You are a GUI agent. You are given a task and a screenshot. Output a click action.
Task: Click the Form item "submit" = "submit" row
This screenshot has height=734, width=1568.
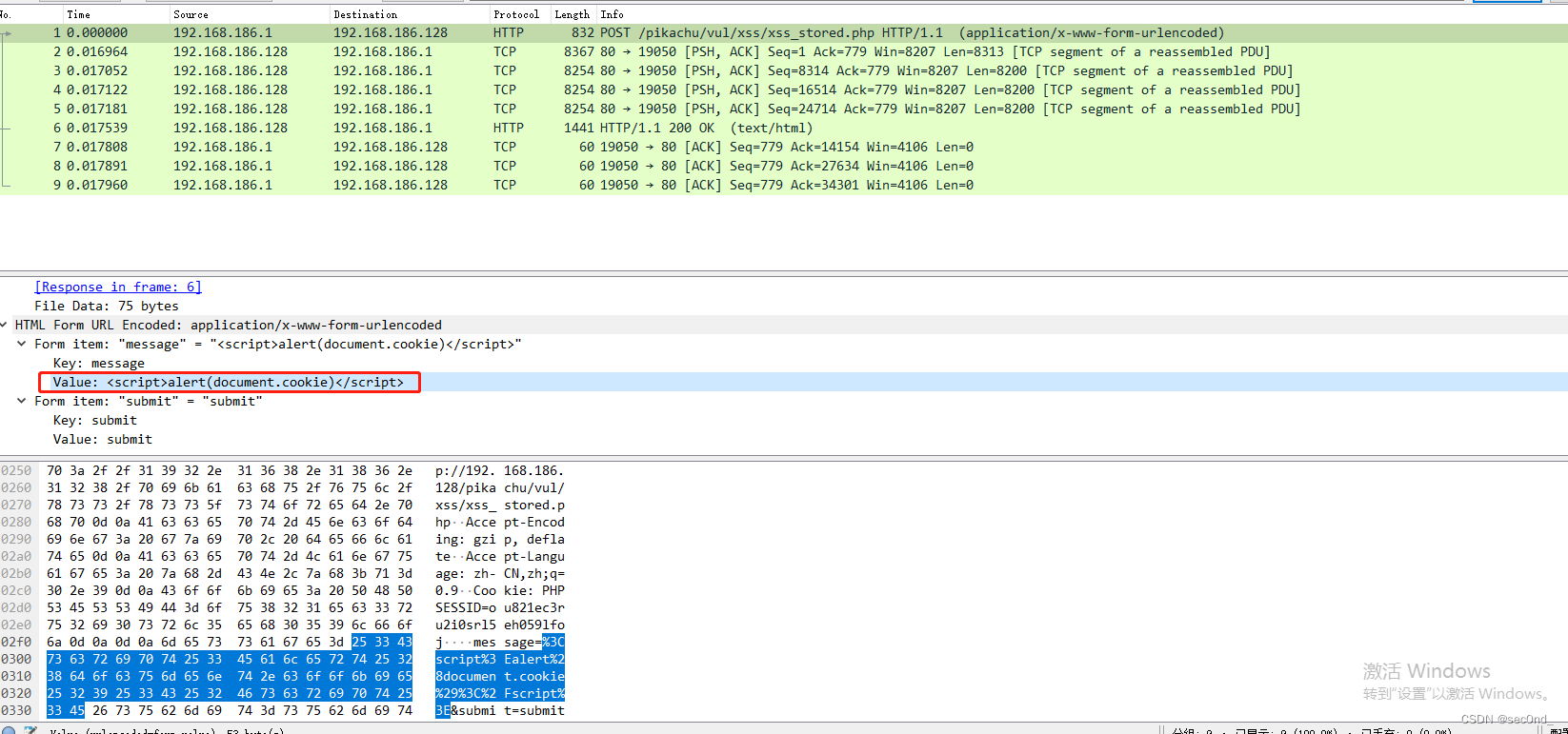pyautogui.click(x=149, y=401)
